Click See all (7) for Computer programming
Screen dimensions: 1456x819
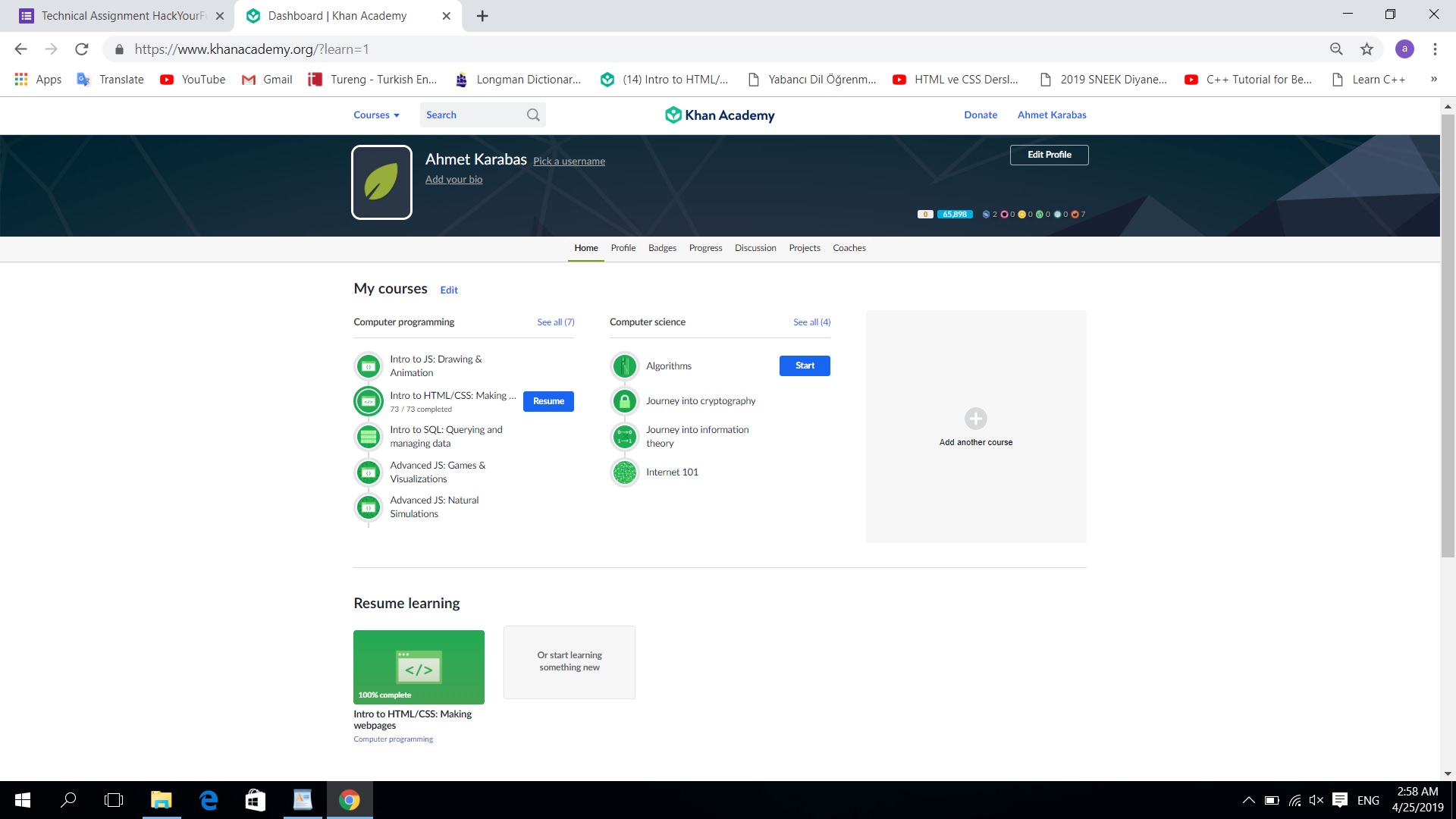[556, 322]
